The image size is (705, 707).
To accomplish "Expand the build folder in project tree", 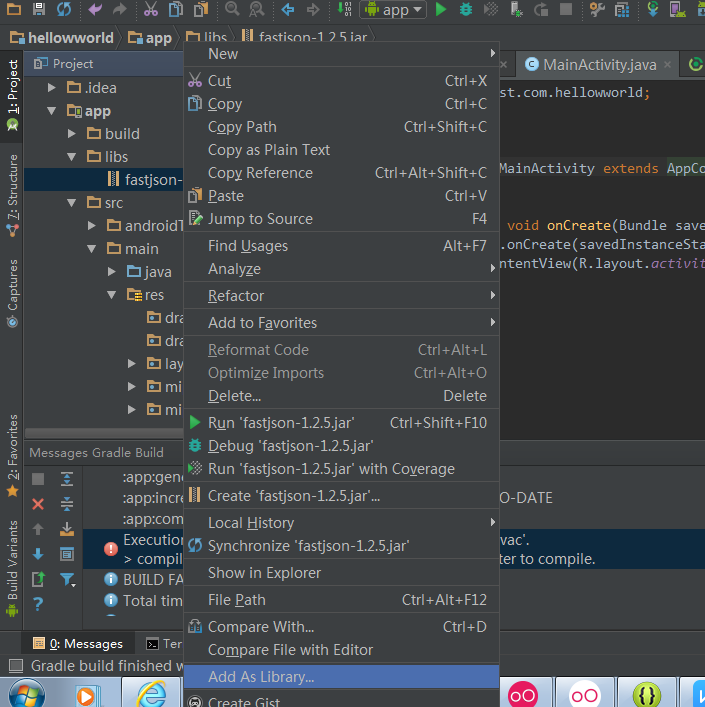I will (x=72, y=134).
